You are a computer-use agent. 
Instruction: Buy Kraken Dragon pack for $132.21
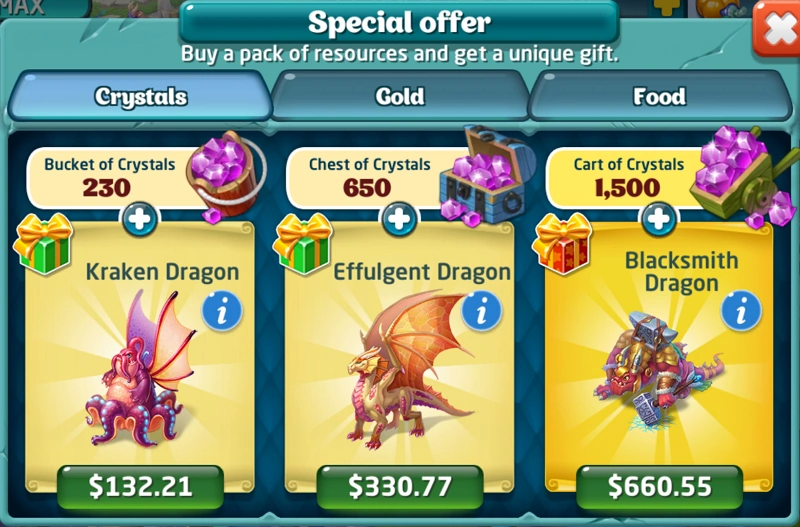click(140, 486)
